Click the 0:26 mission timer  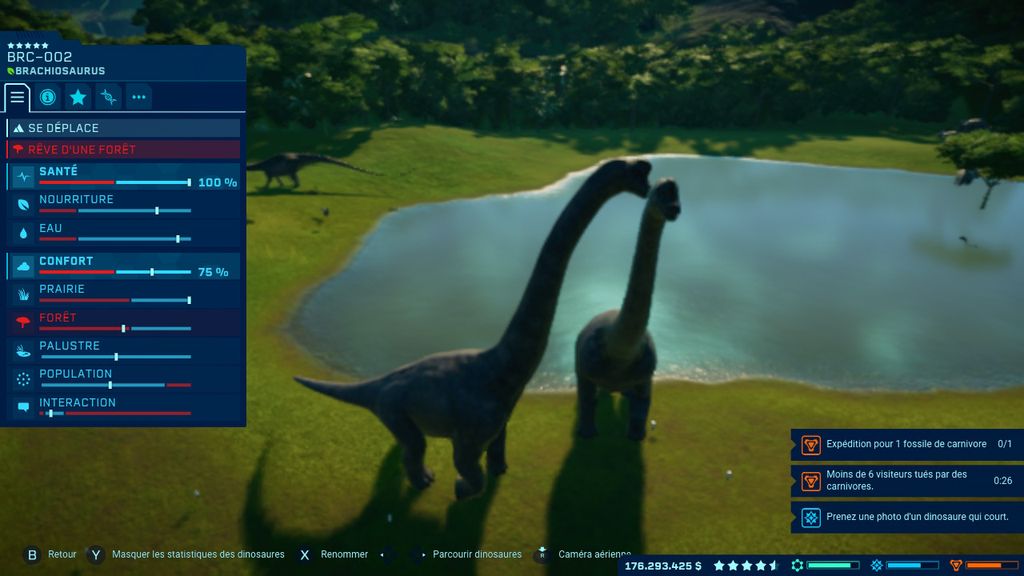pos(1002,481)
